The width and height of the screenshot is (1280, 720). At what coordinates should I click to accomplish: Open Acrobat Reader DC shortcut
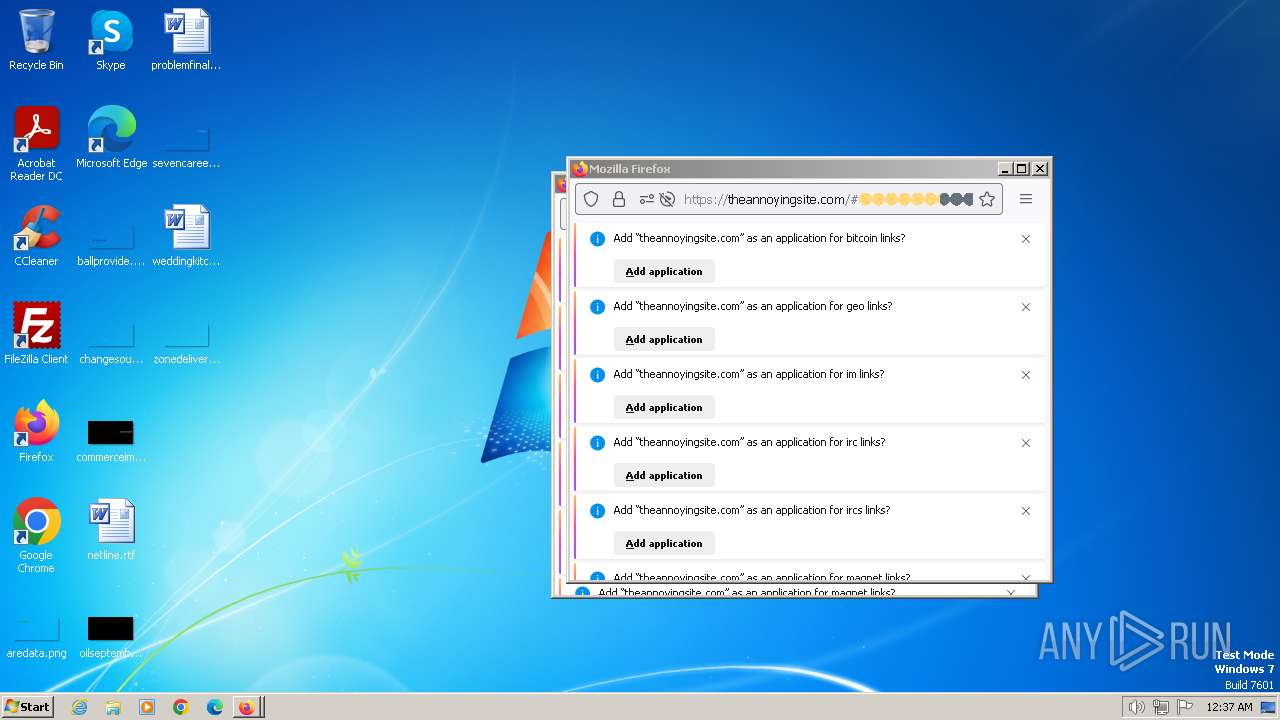click(36, 145)
